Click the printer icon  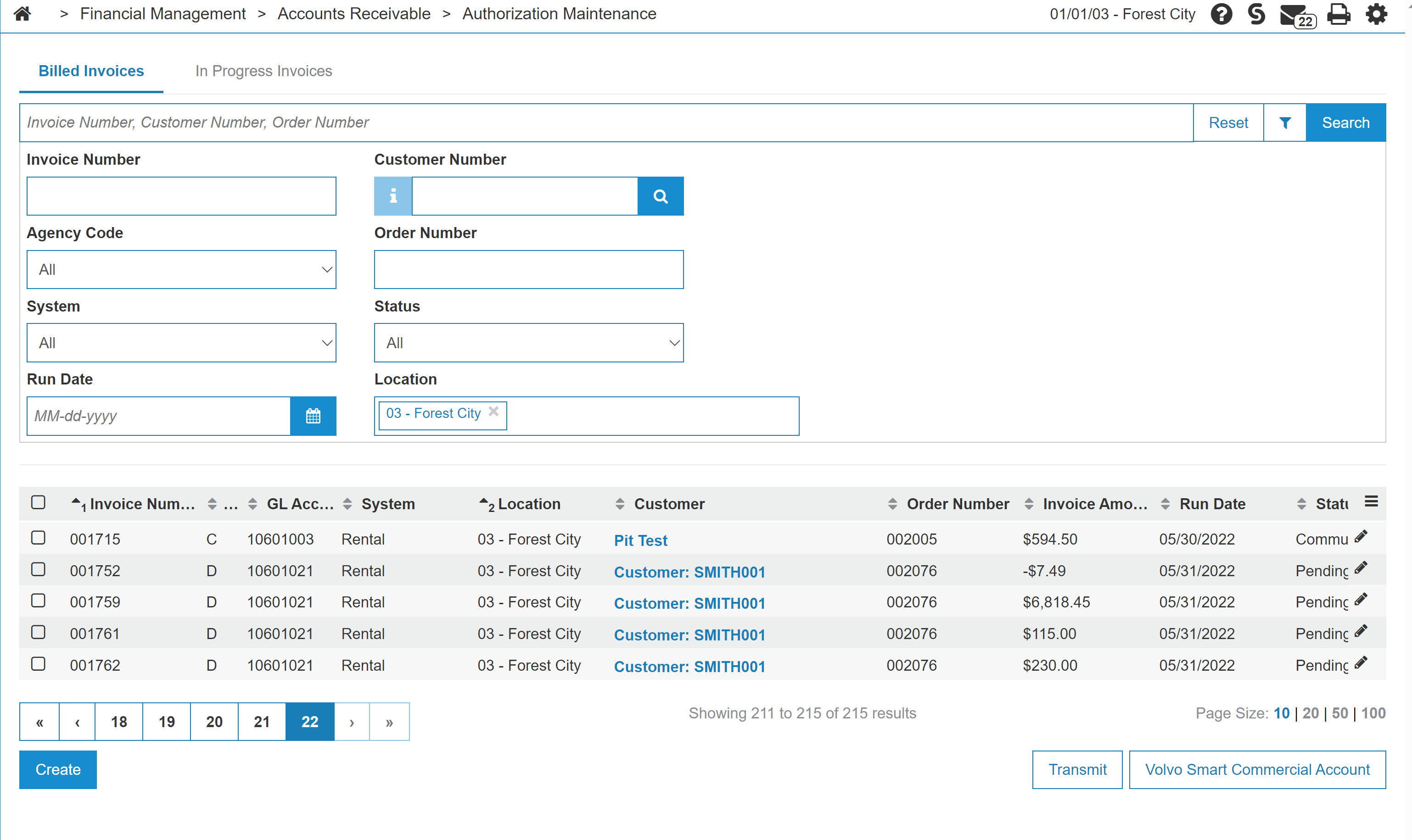click(1339, 14)
